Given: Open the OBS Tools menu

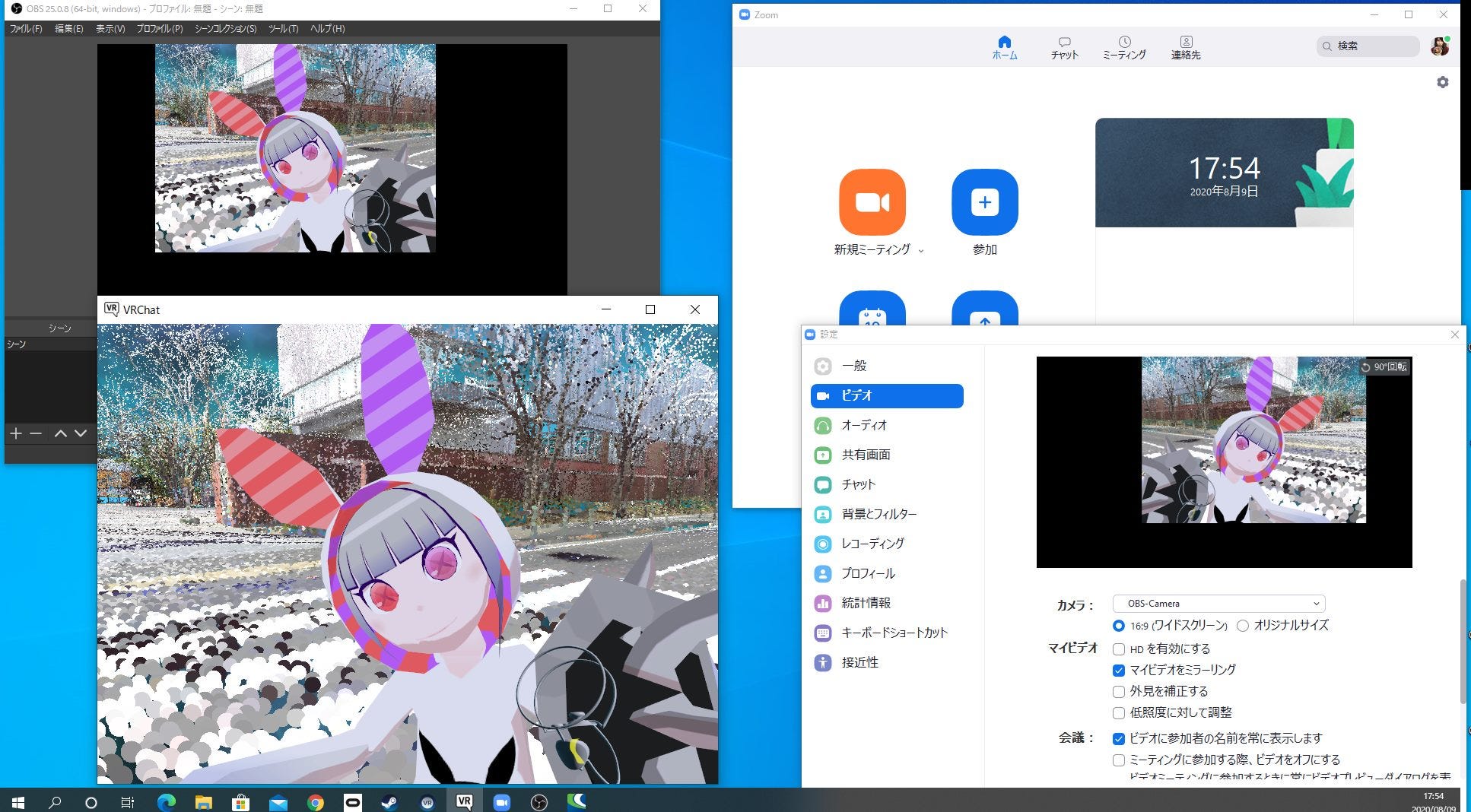Looking at the screenshot, I should pos(283,29).
